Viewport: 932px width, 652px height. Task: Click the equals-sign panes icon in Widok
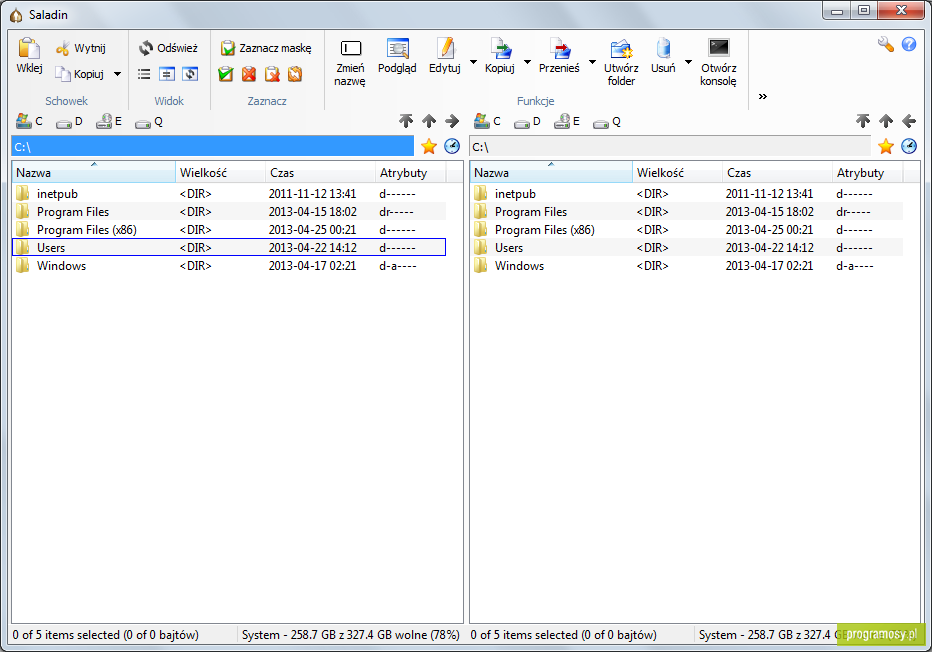coord(167,74)
